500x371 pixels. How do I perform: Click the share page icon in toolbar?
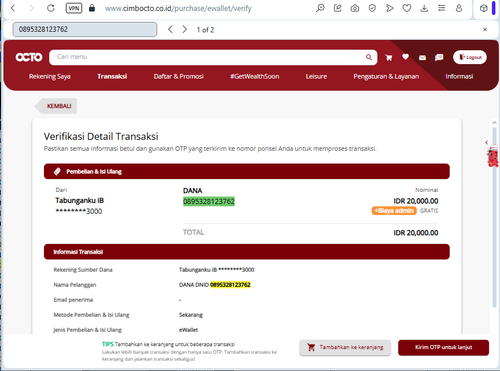pyautogui.click(x=338, y=8)
